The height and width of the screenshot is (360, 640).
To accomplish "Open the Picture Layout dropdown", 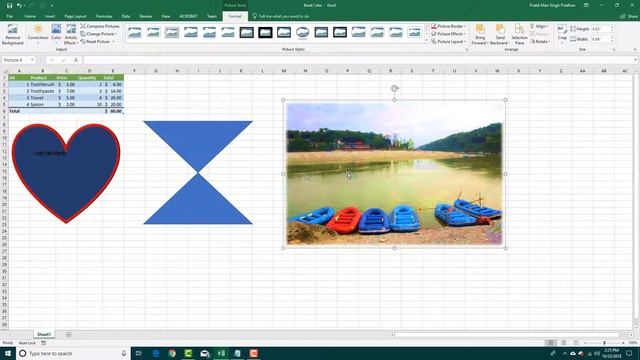I will coord(448,42).
